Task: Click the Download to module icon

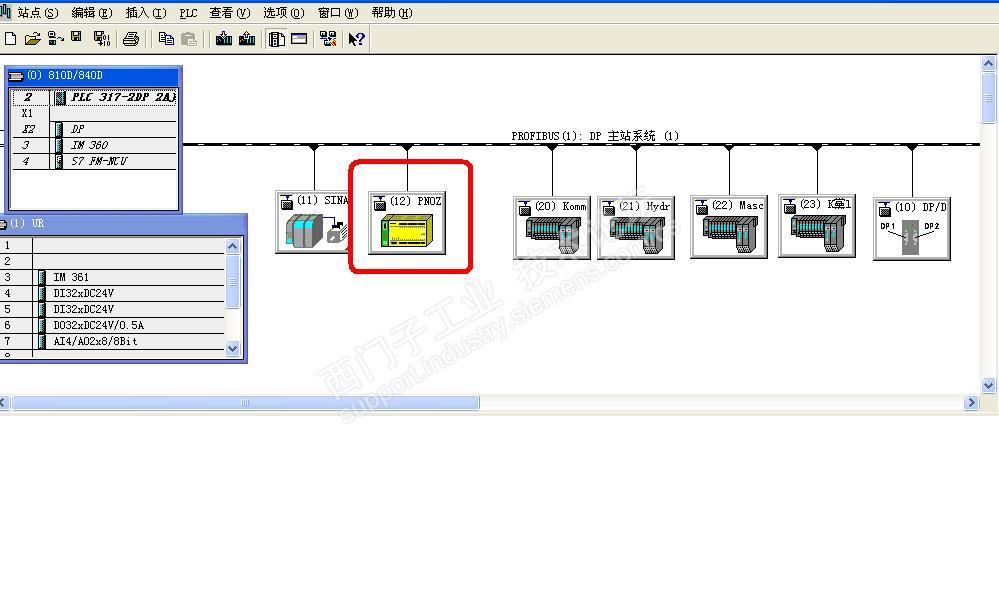Action: click(x=224, y=39)
